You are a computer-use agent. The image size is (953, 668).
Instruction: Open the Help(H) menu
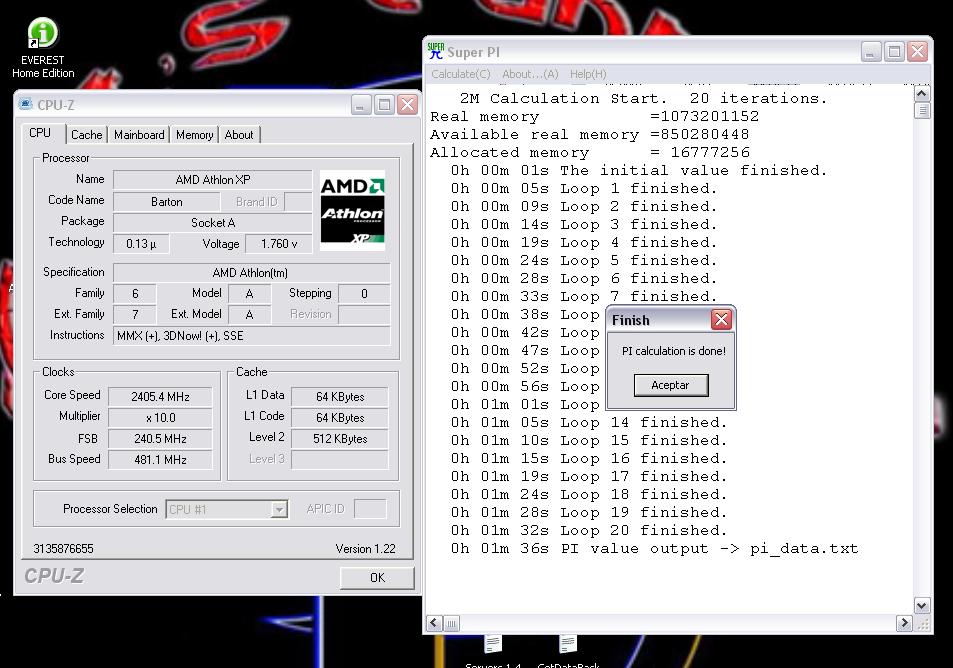point(587,74)
